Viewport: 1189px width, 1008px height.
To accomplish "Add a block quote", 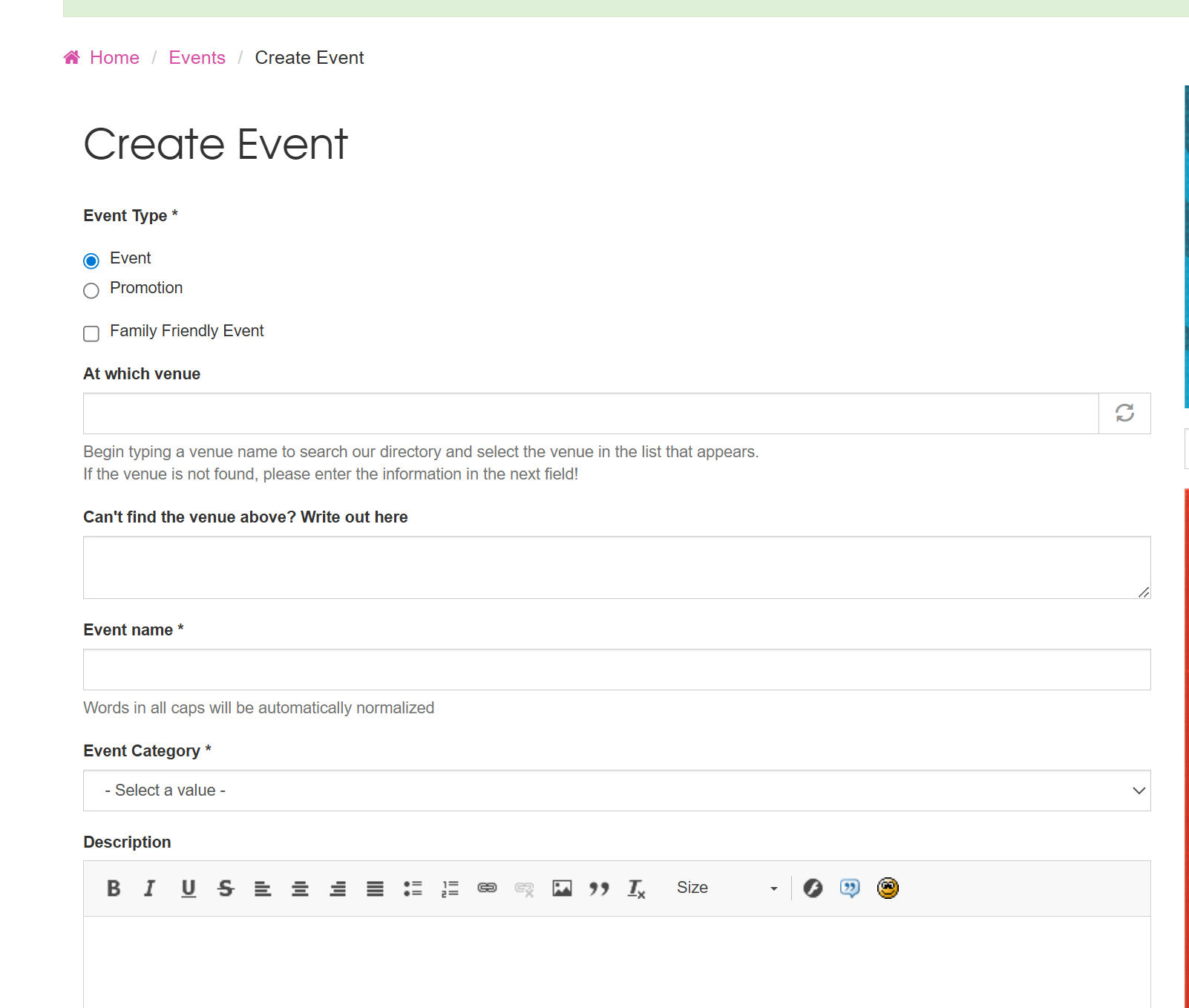I will (599, 888).
